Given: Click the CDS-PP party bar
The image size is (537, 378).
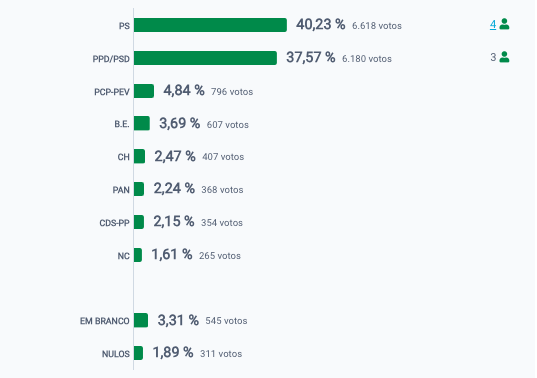Looking at the screenshot, I should [139, 222].
